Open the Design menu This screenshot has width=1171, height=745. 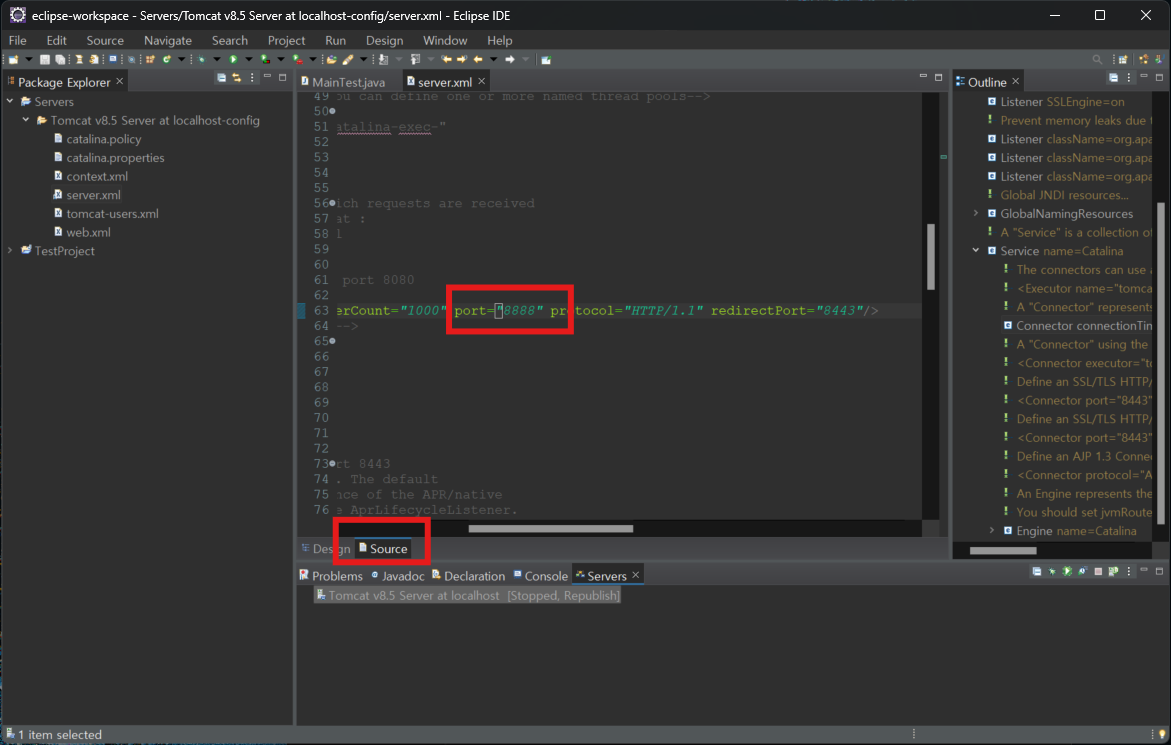point(384,40)
